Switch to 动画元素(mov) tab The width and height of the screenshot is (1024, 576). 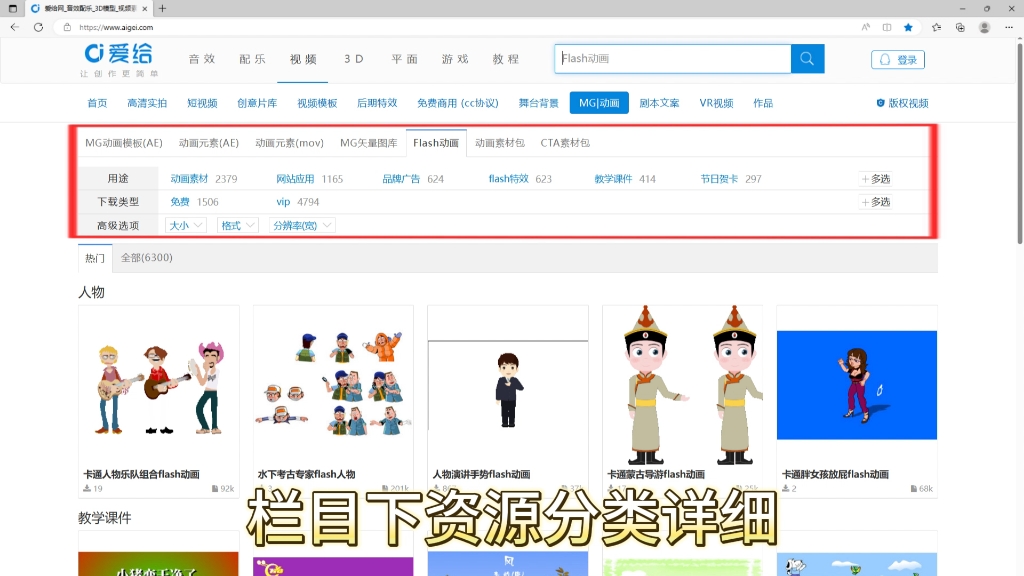click(289, 143)
